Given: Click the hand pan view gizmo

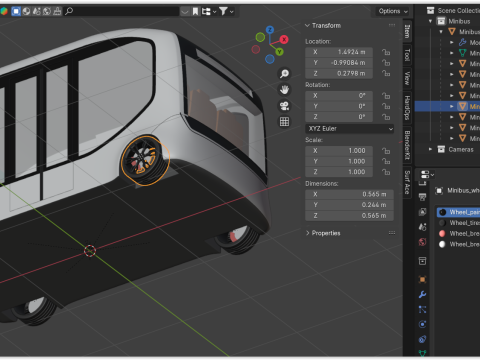Looking at the screenshot, I should click(284, 90).
